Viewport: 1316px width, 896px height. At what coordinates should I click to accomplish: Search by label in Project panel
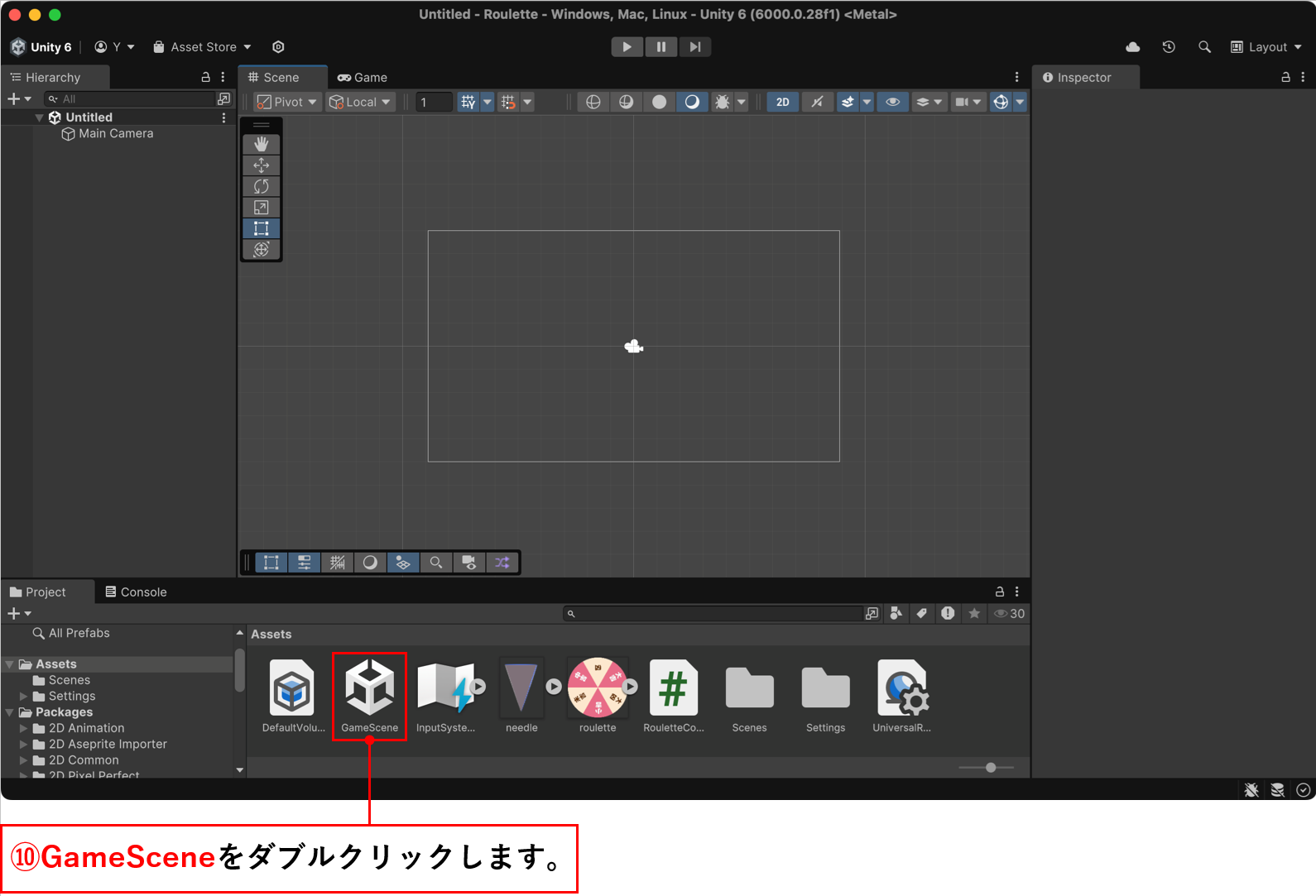coord(921,613)
